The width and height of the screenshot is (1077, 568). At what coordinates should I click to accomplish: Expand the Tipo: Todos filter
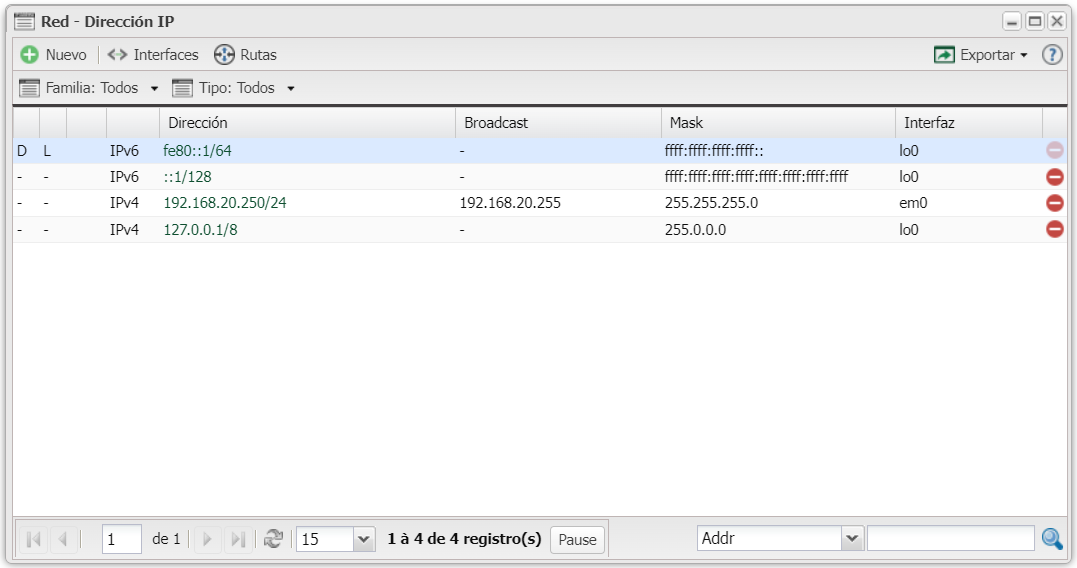(x=234, y=88)
